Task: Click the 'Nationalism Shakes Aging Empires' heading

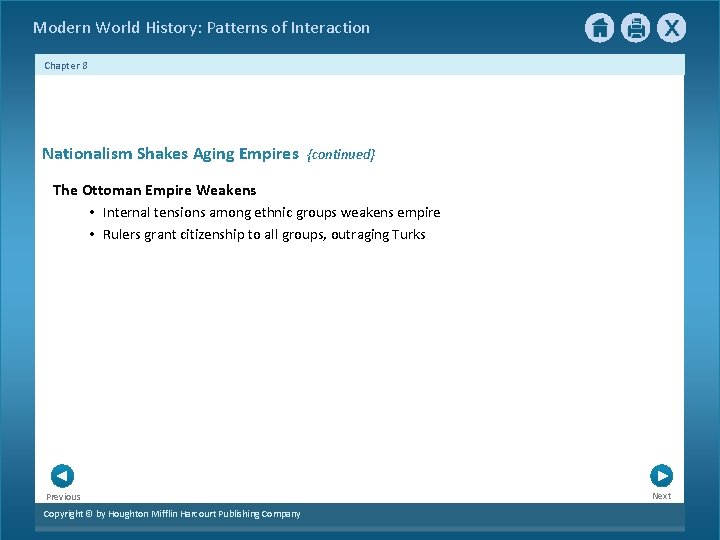Action: (x=170, y=153)
